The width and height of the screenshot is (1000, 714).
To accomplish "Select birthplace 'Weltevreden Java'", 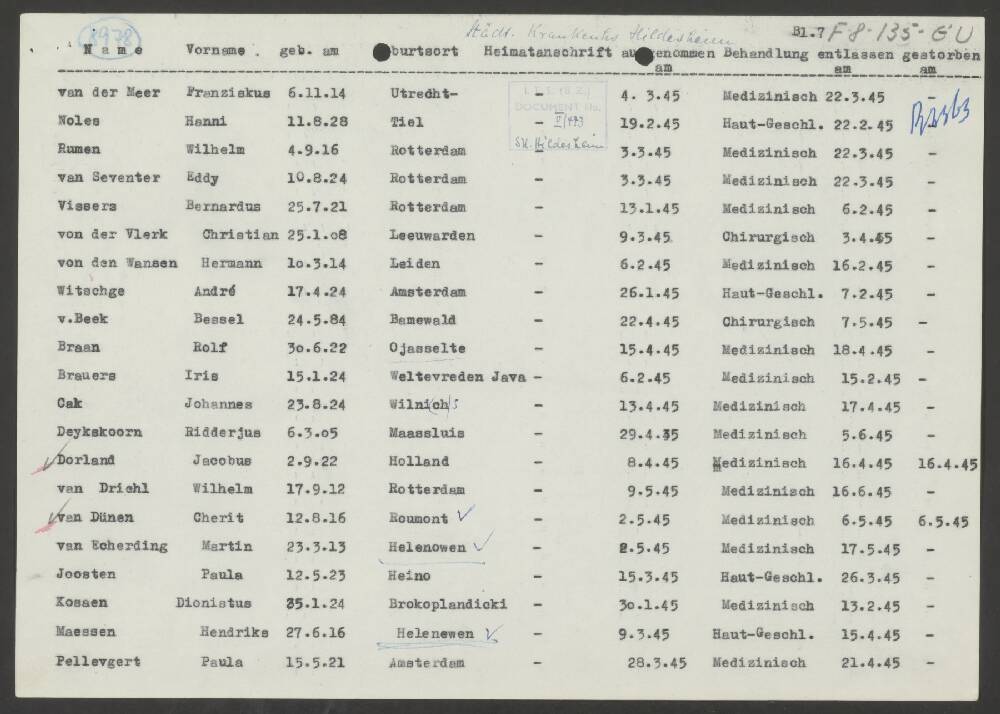I will point(457,378).
